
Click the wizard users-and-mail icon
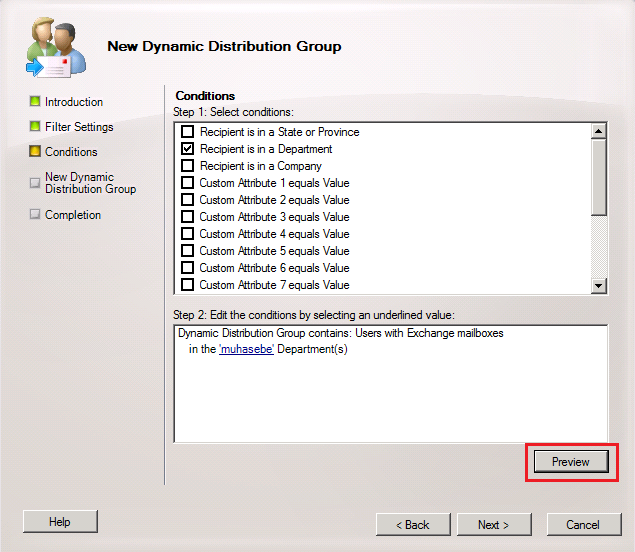pyautogui.click(x=53, y=46)
